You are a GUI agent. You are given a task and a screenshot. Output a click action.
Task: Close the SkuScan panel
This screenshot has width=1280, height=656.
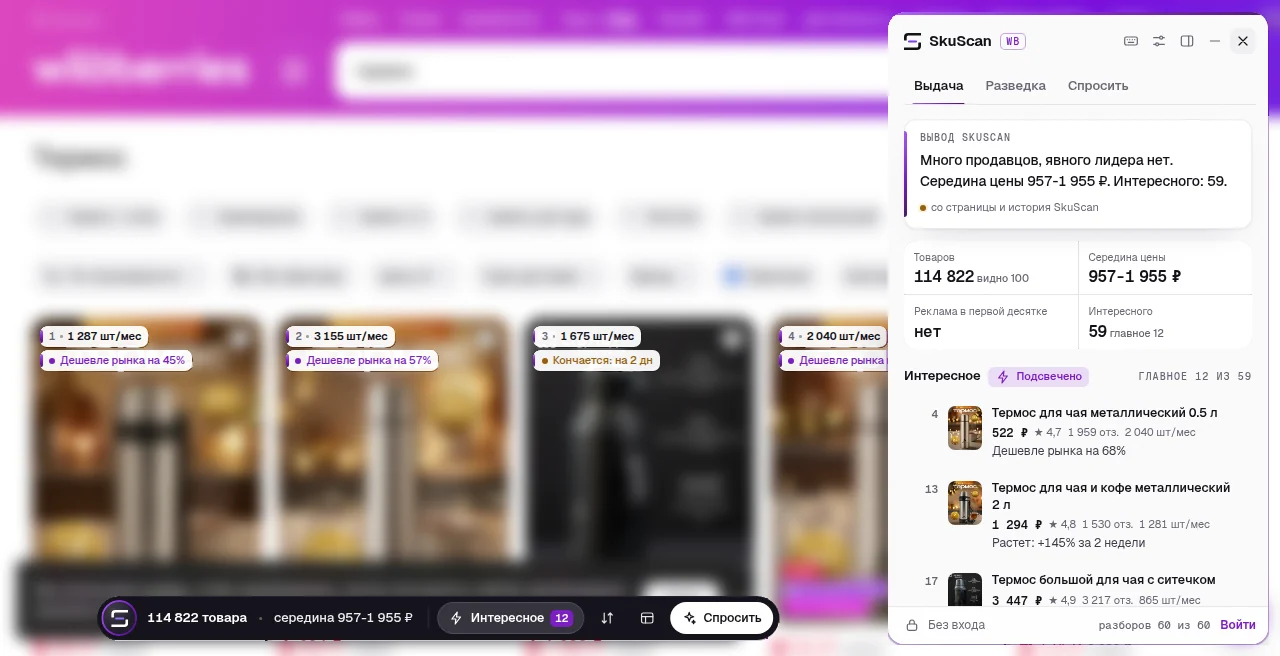[x=1243, y=41]
